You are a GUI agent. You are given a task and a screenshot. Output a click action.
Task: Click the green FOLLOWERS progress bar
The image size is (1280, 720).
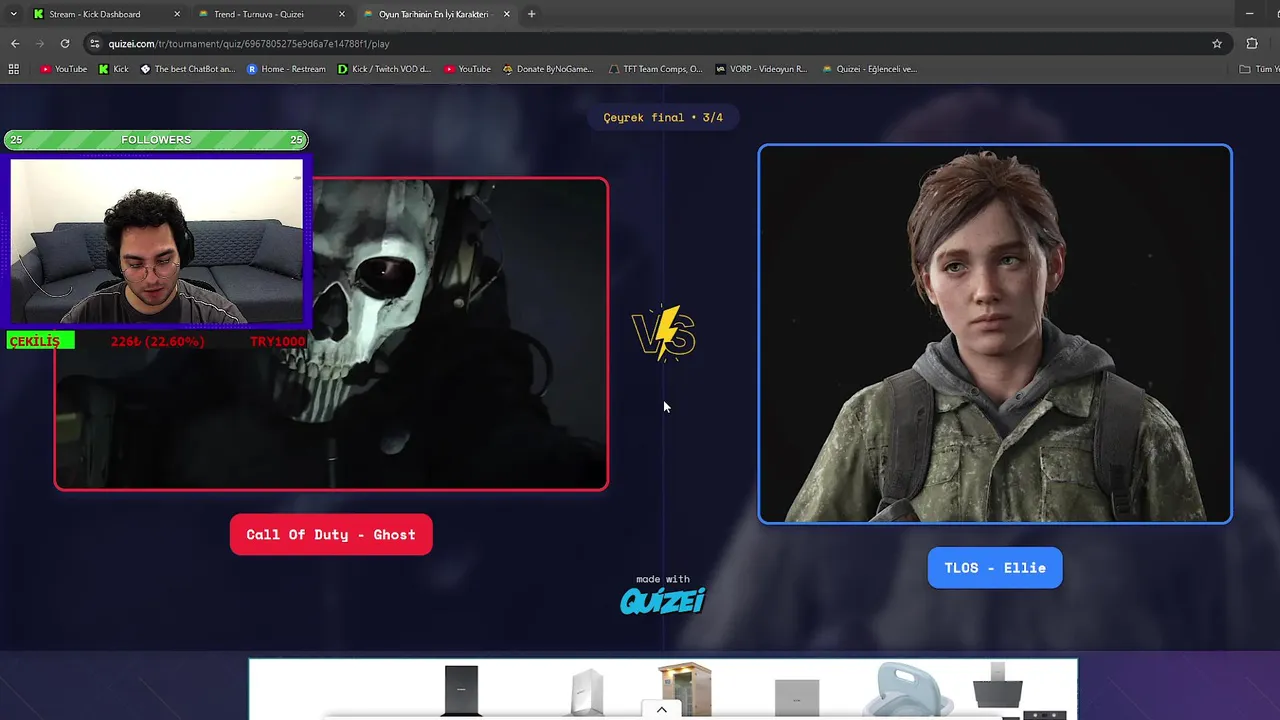[x=156, y=139]
